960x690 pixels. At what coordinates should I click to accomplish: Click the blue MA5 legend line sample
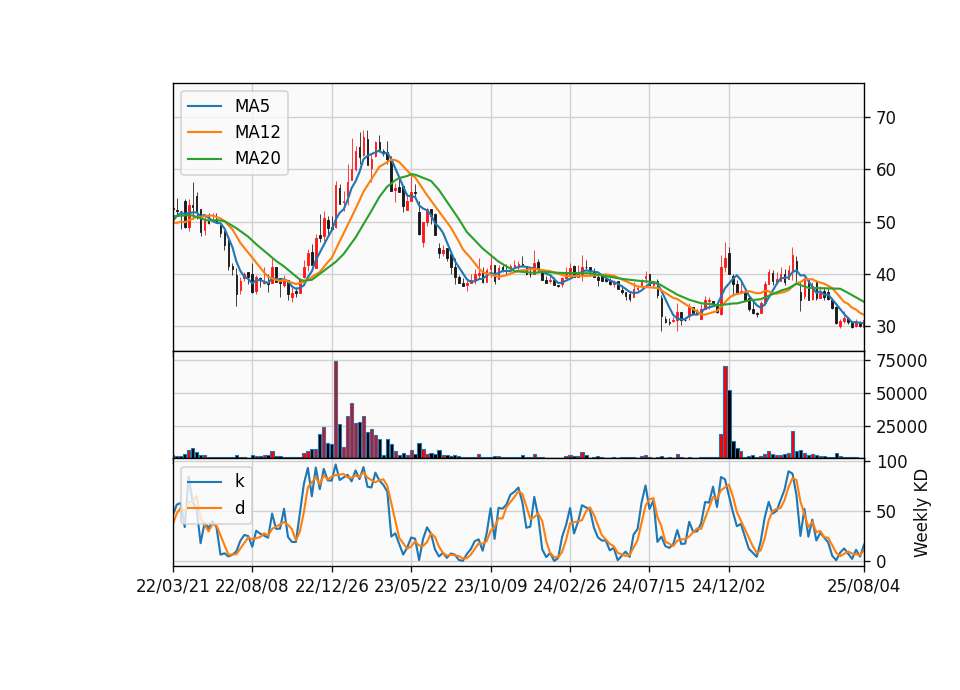[x=204, y=106]
